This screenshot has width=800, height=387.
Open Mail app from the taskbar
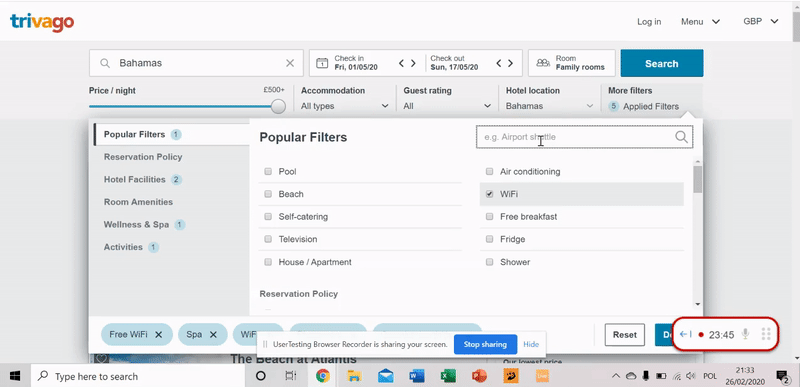386,376
